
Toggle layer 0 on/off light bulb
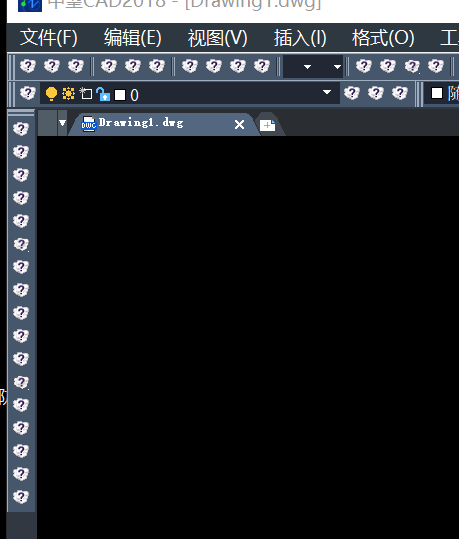[51, 94]
